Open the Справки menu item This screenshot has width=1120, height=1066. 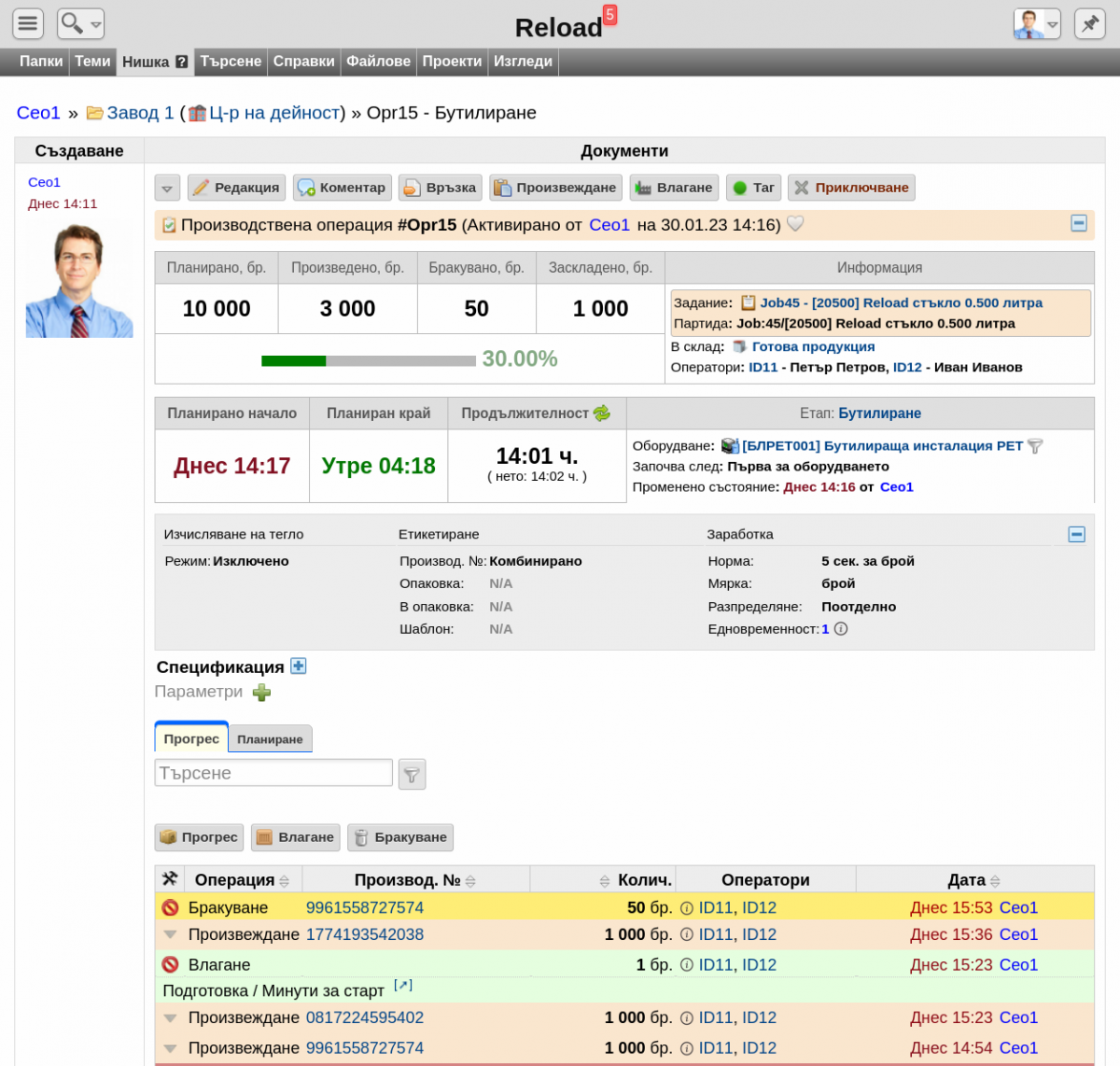(303, 61)
